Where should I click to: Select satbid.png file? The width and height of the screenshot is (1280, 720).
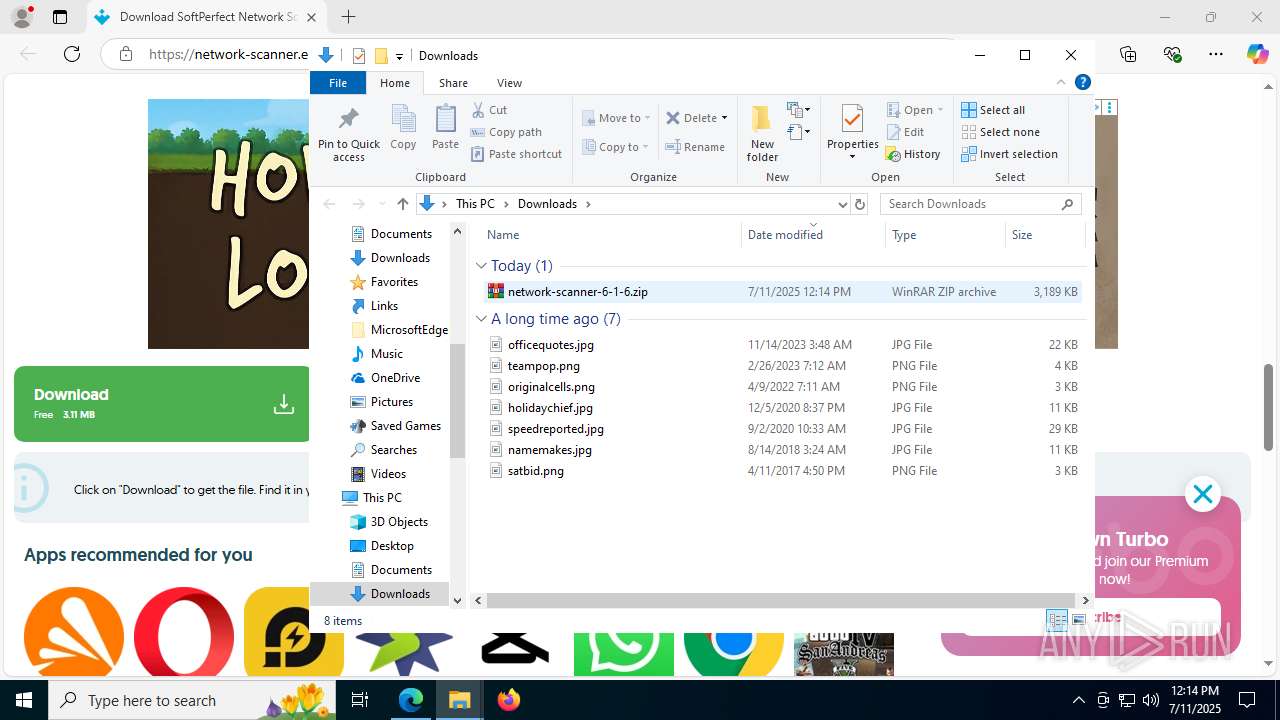[x=782, y=471]
